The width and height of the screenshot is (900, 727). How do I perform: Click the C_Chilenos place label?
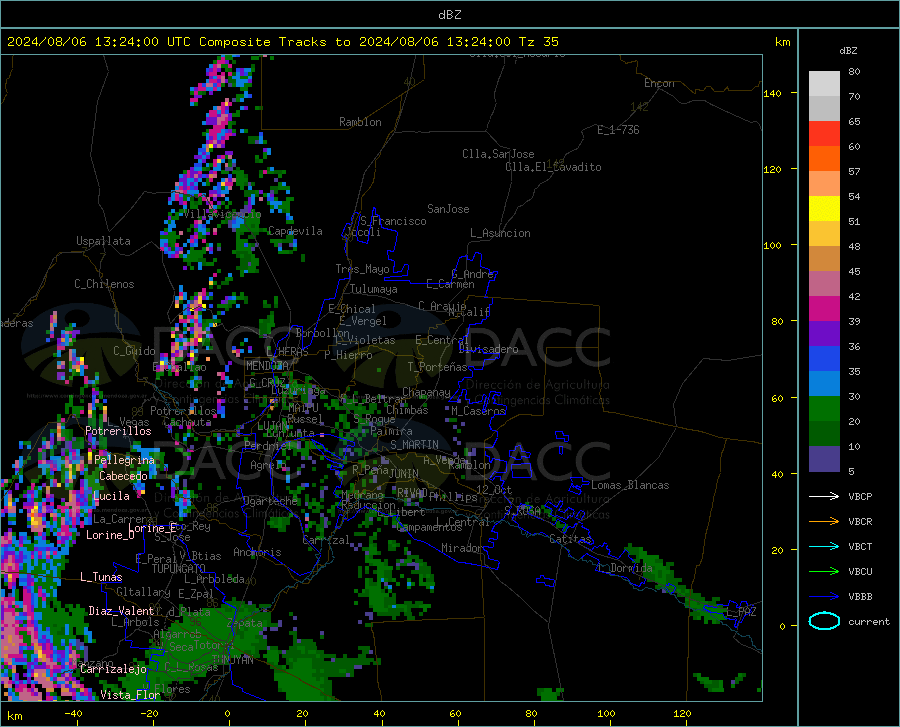[104, 284]
